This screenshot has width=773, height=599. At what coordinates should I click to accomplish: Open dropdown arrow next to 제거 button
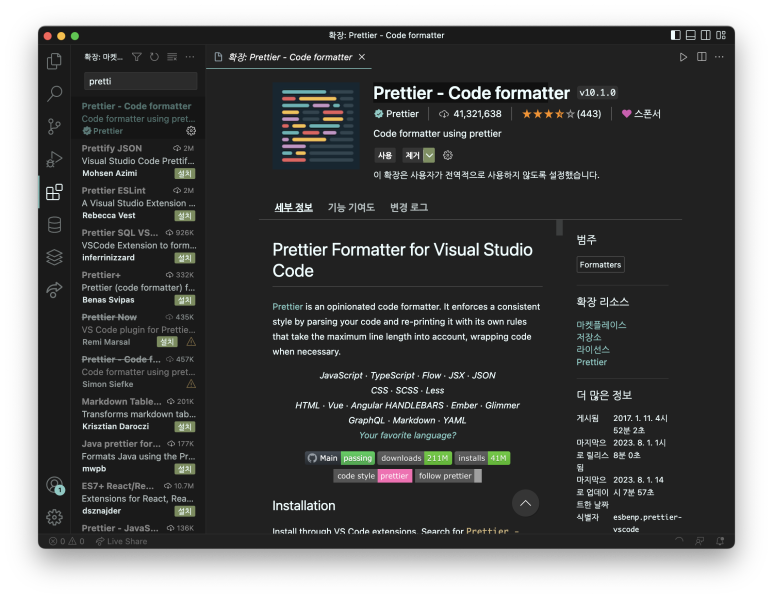tap(429, 155)
